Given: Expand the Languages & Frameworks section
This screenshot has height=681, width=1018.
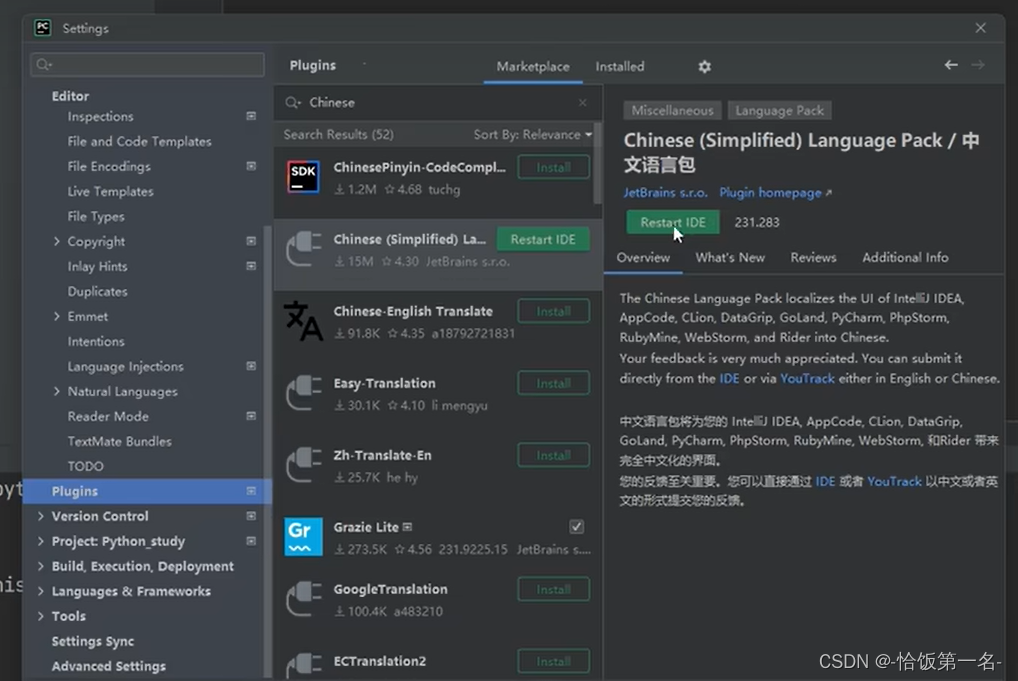Looking at the screenshot, I should (41, 591).
